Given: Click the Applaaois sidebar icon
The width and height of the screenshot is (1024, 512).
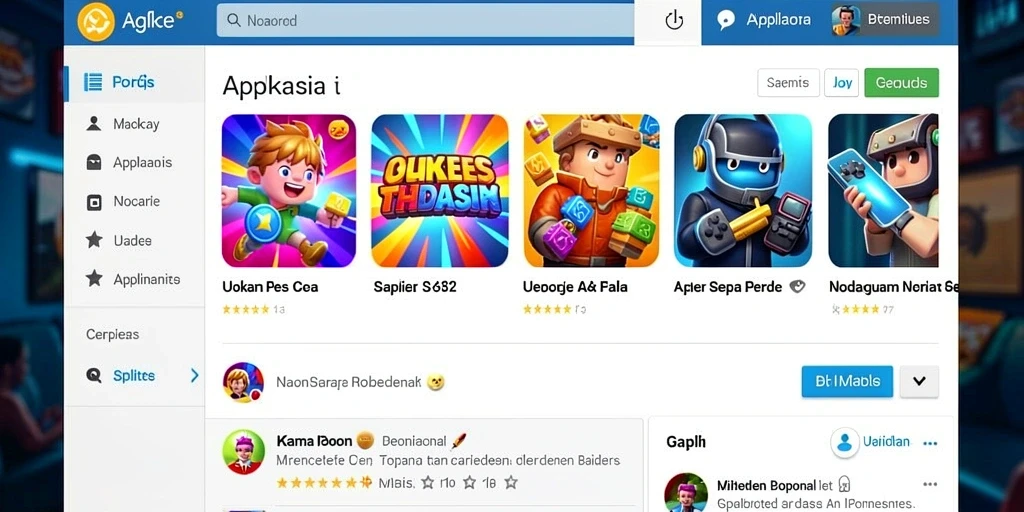Looking at the screenshot, I should point(94,163).
